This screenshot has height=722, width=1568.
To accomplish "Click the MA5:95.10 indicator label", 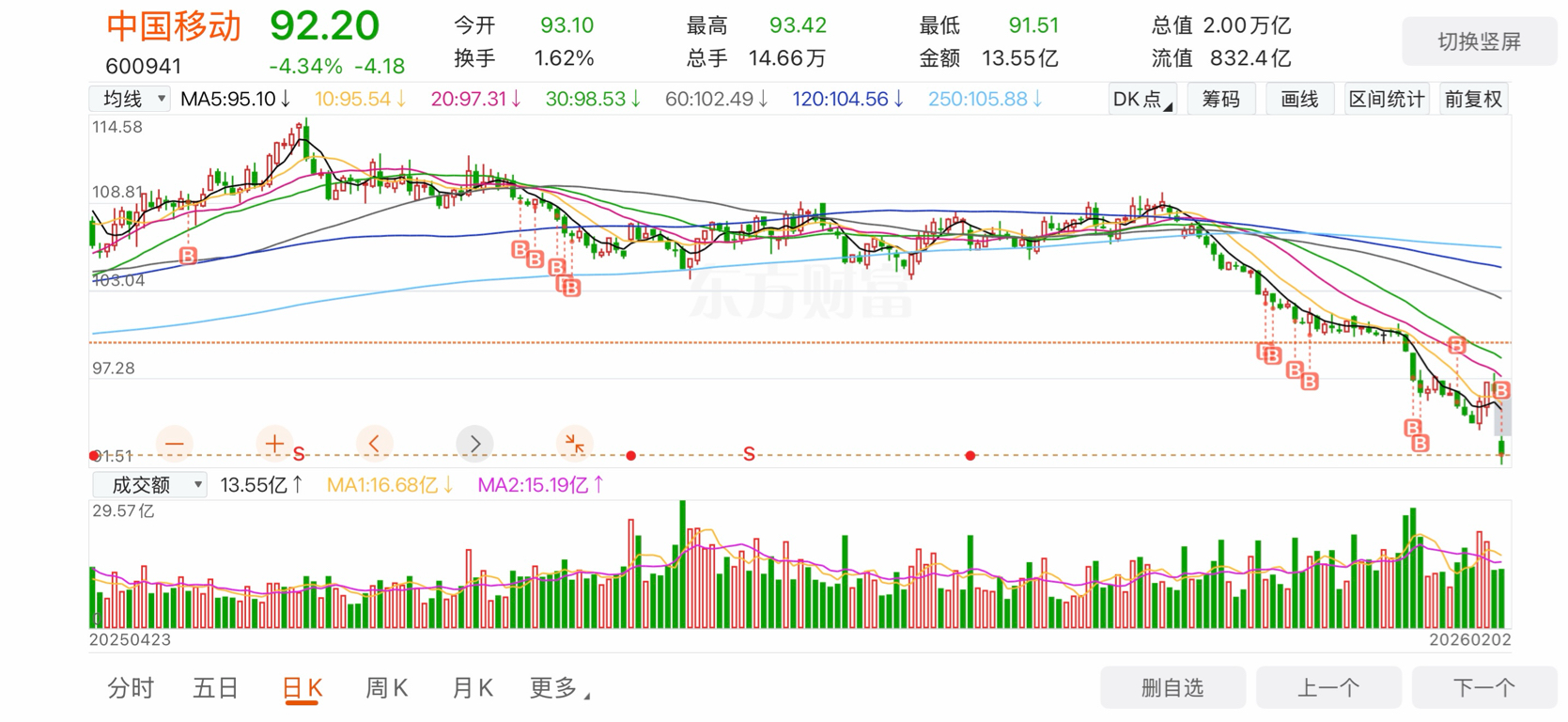I will [x=236, y=99].
